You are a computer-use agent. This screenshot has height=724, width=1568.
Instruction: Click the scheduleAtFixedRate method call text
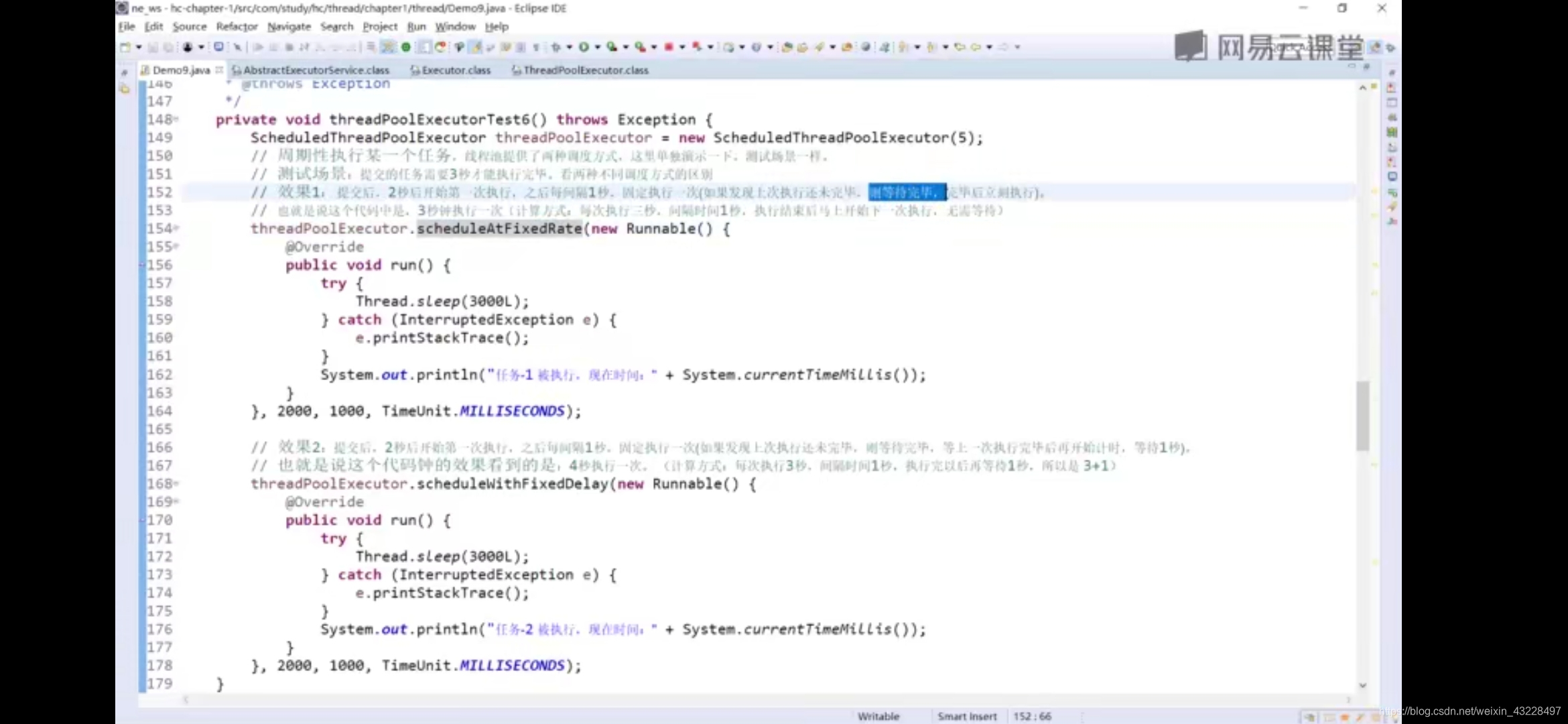[499, 229]
